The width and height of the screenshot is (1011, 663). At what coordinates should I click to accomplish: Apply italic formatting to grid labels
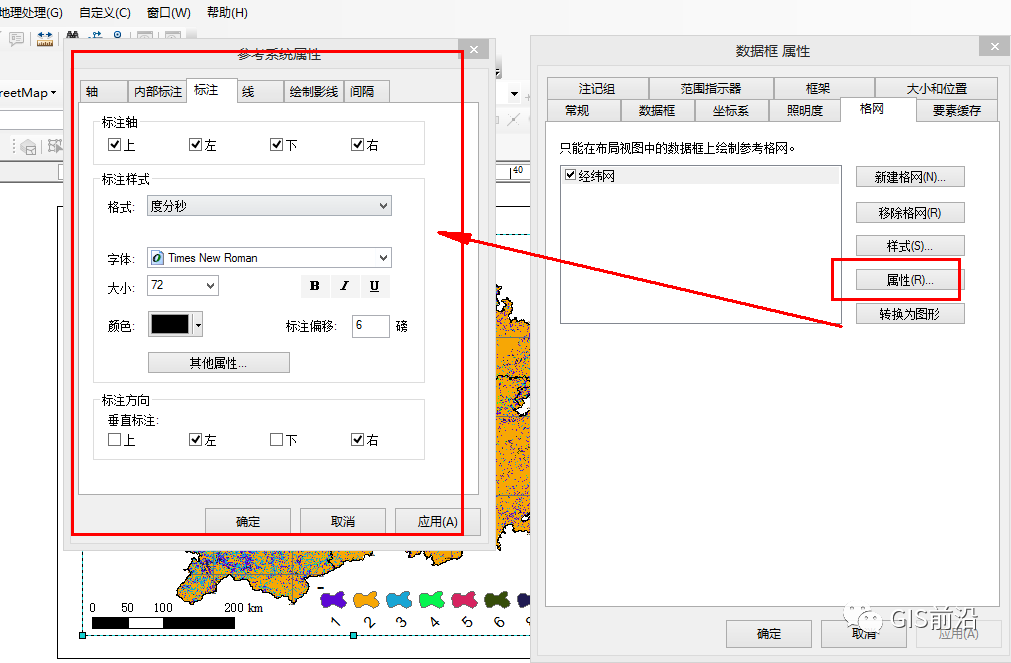pyautogui.click(x=344, y=286)
